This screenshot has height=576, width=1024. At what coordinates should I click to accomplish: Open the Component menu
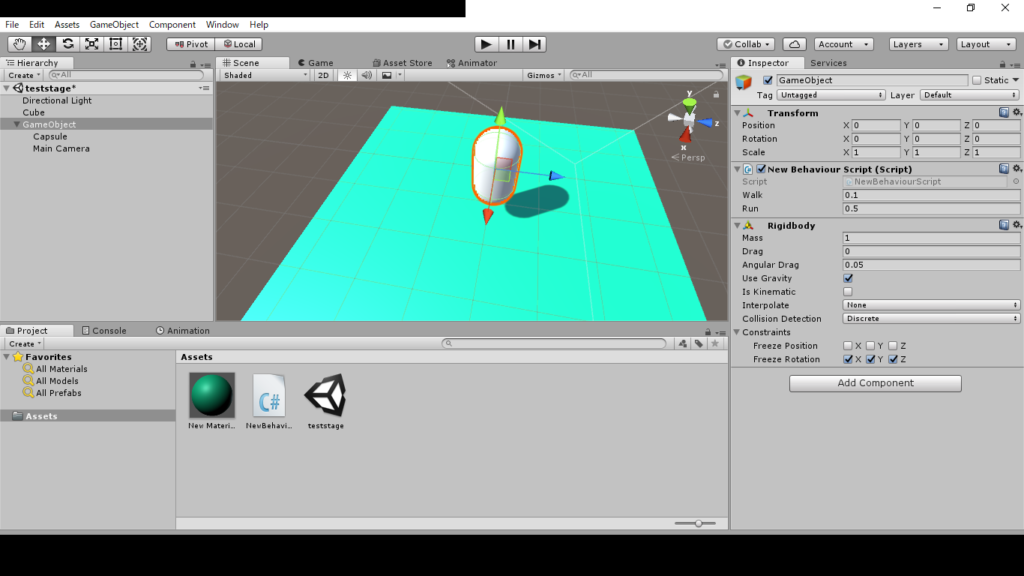172,24
